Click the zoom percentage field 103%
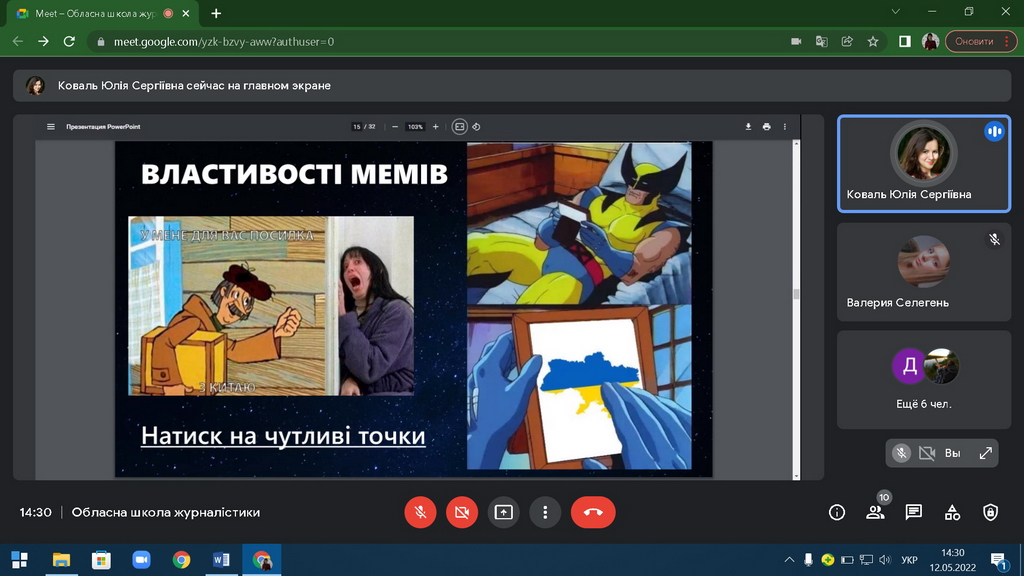 click(x=415, y=127)
